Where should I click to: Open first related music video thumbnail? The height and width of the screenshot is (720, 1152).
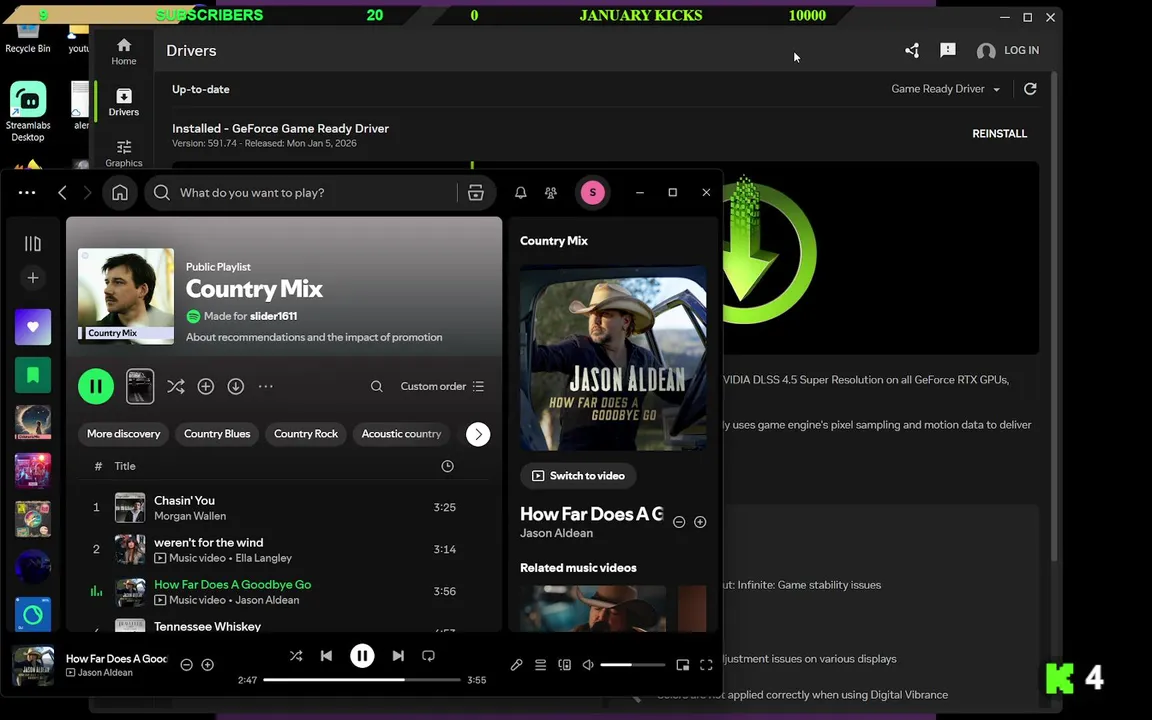tap(593, 609)
